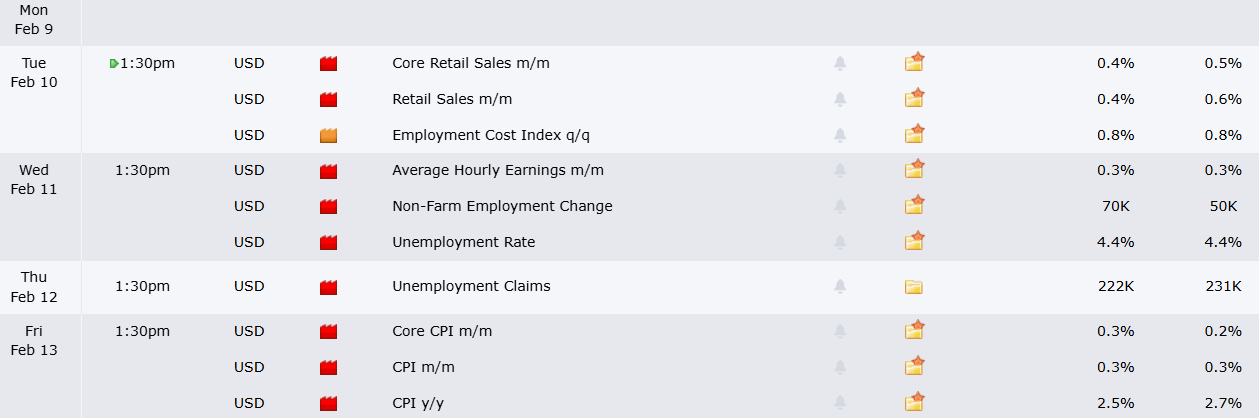Click orange impact icon for Employment Cost Index
This screenshot has height=418, width=1259.
click(328, 136)
